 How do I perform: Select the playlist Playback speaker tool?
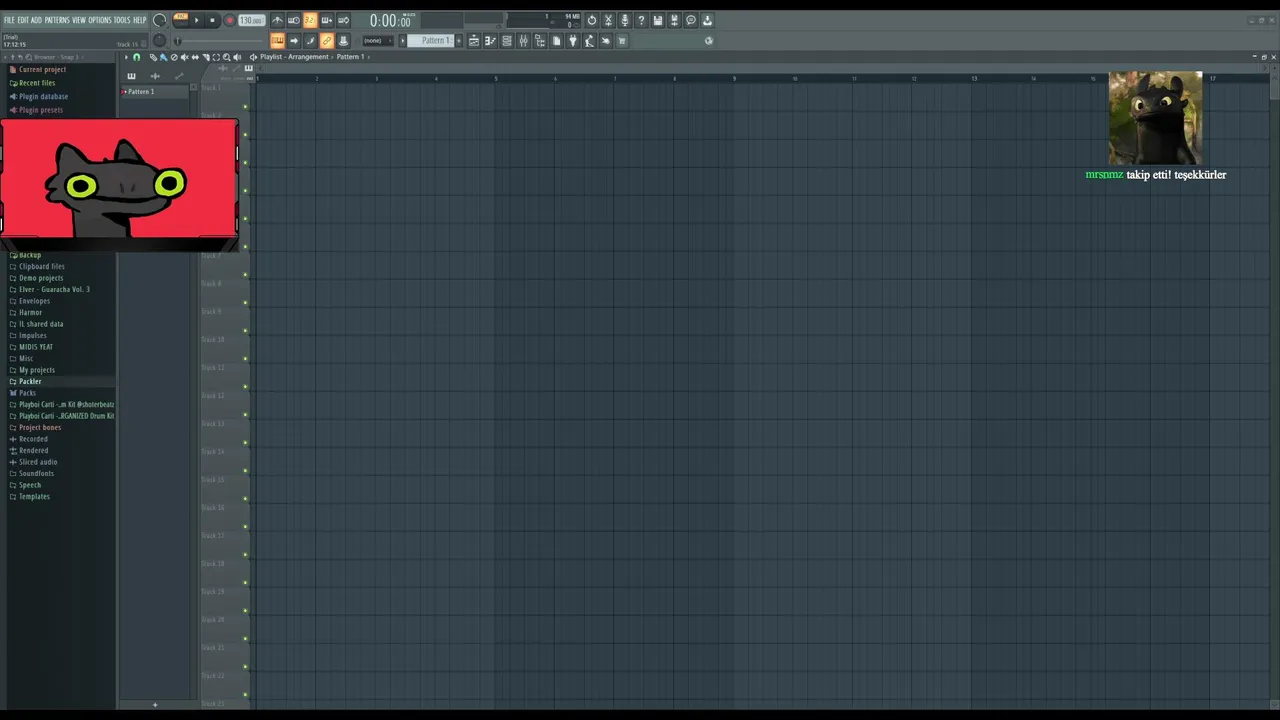[237, 57]
